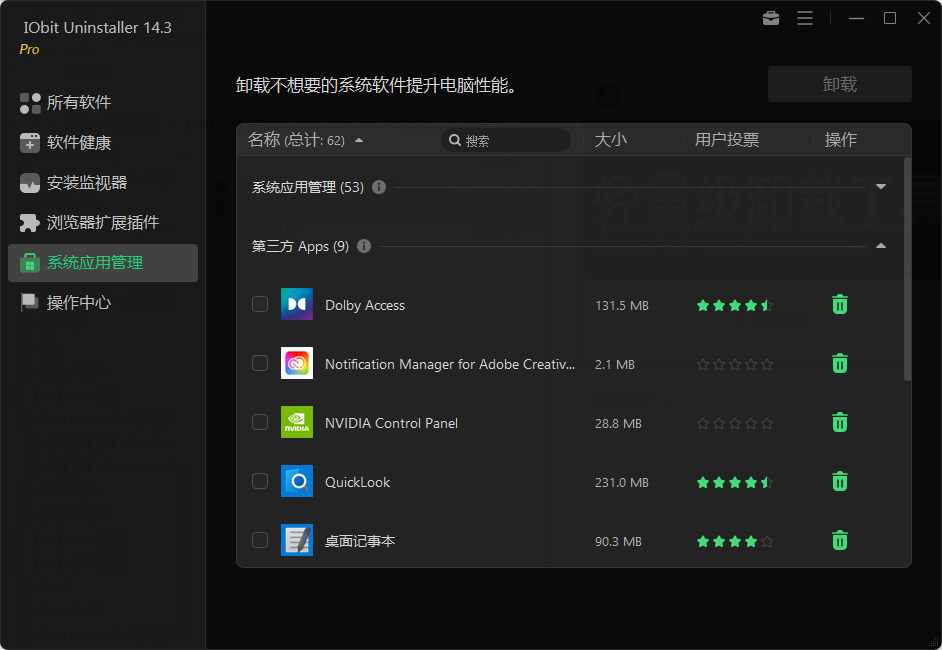Click the 搜索 search input field
The width and height of the screenshot is (942, 650).
506,140
